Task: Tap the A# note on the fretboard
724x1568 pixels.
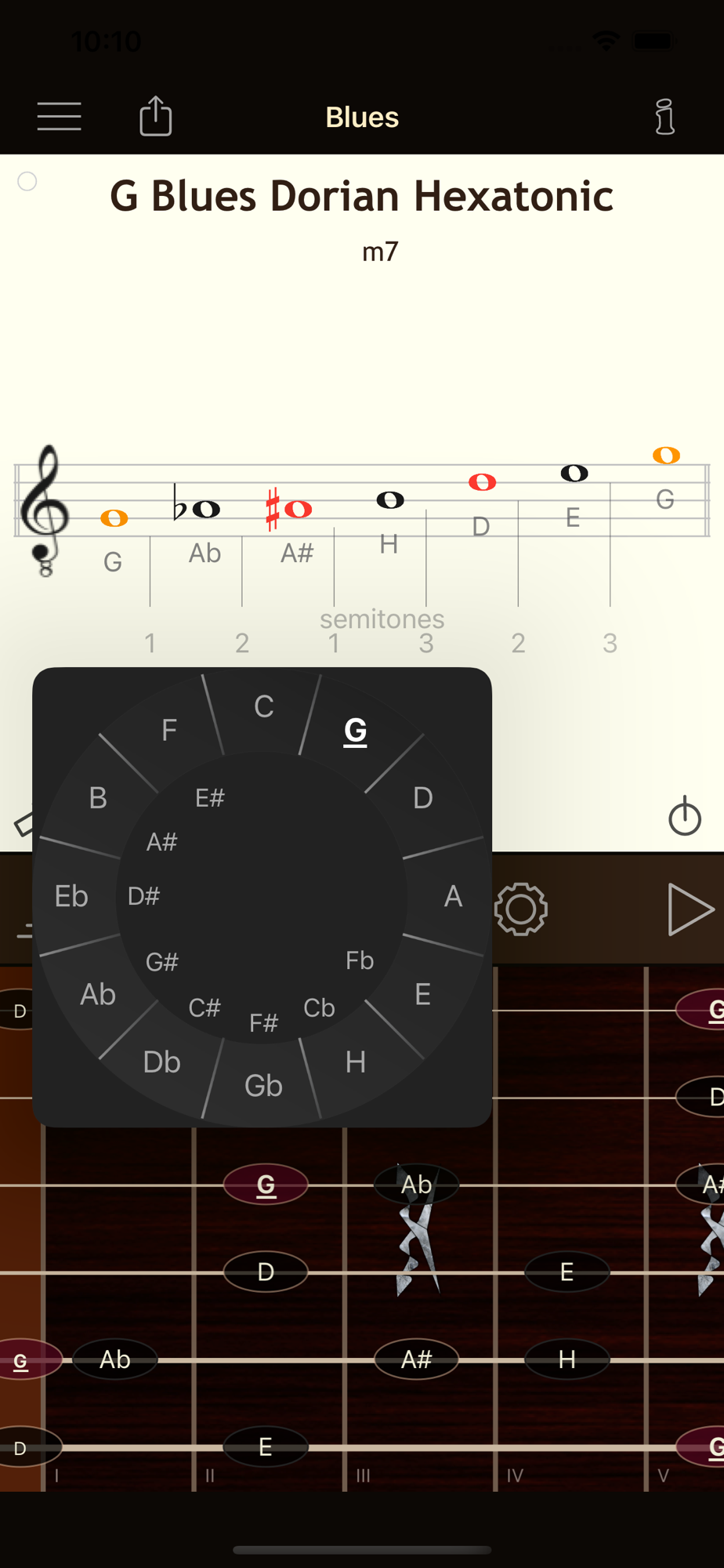Action: pos(416,1359)
